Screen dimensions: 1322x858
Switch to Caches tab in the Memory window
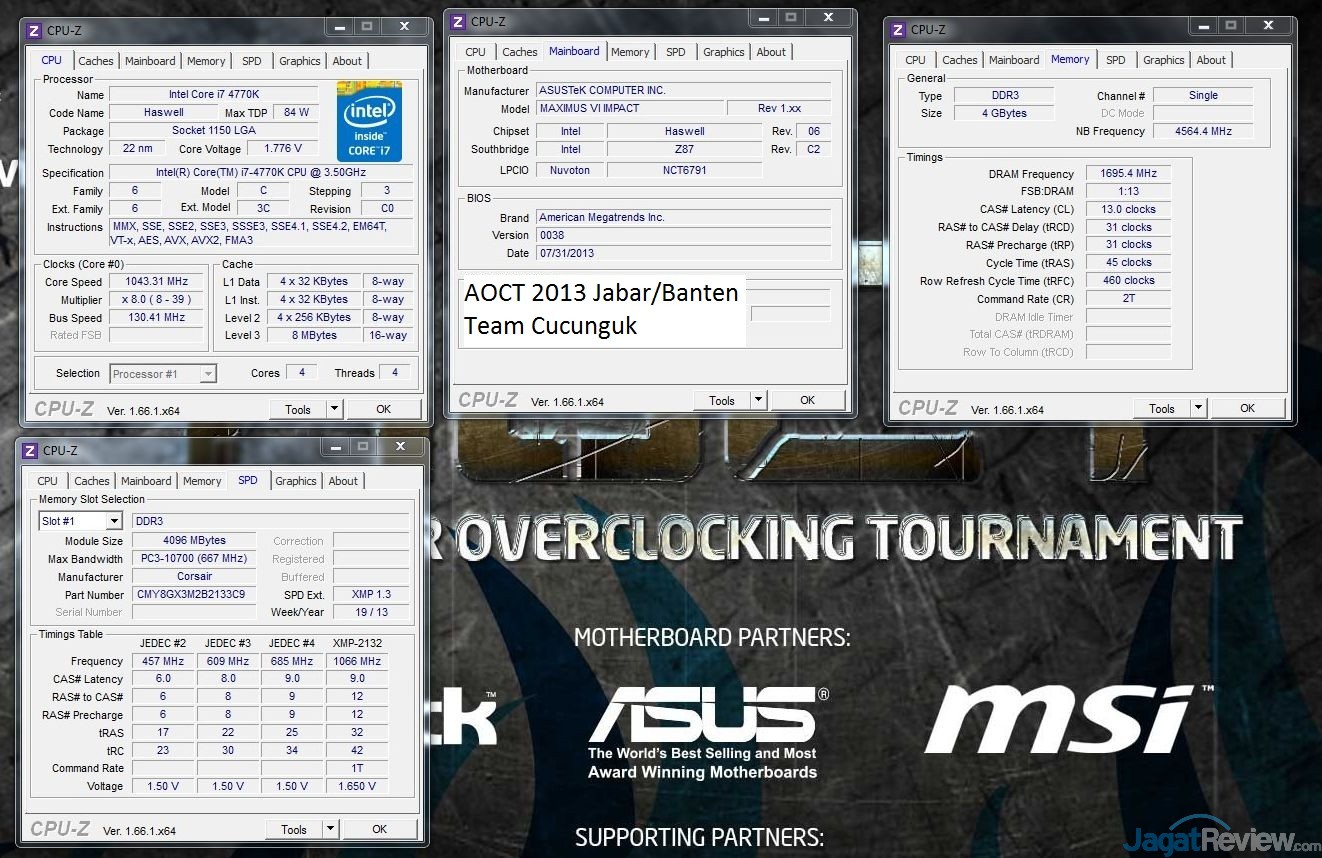click(x=960, y=60)
